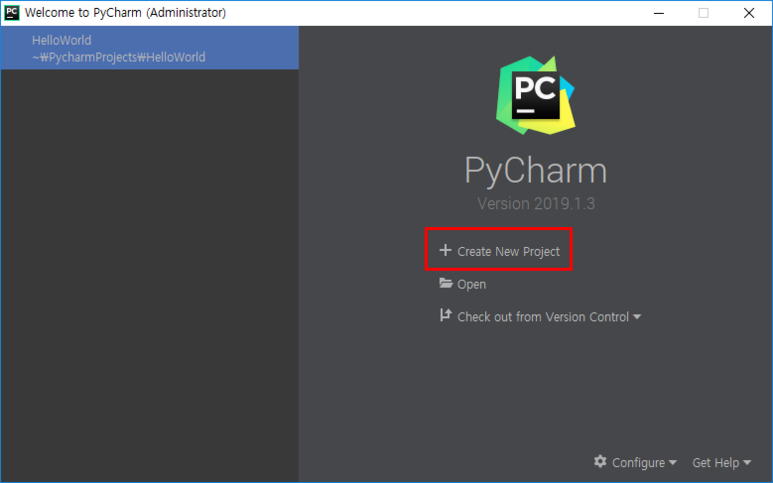Expand the Get Help dropdown arrow
Image resolution: width=773 pixels, height=483 pixels.
(x=747, y=462)
